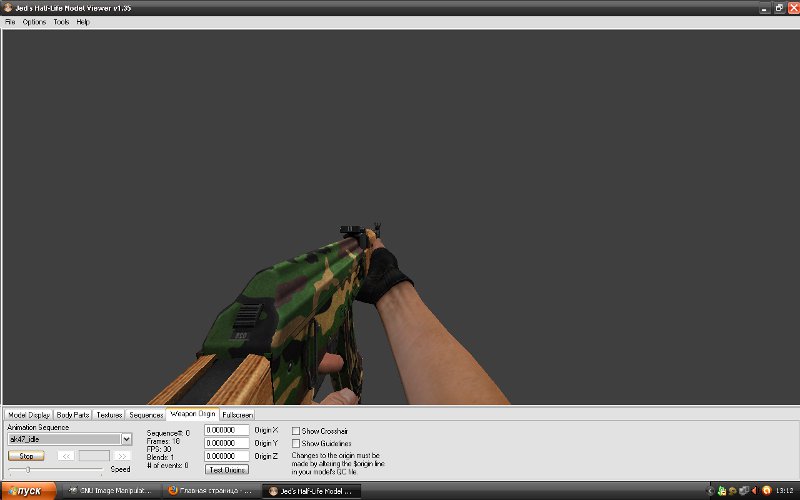800x500 pixels.
Task: Expand hidden system tray icons arrow
Action: click(x=710, y=491)
